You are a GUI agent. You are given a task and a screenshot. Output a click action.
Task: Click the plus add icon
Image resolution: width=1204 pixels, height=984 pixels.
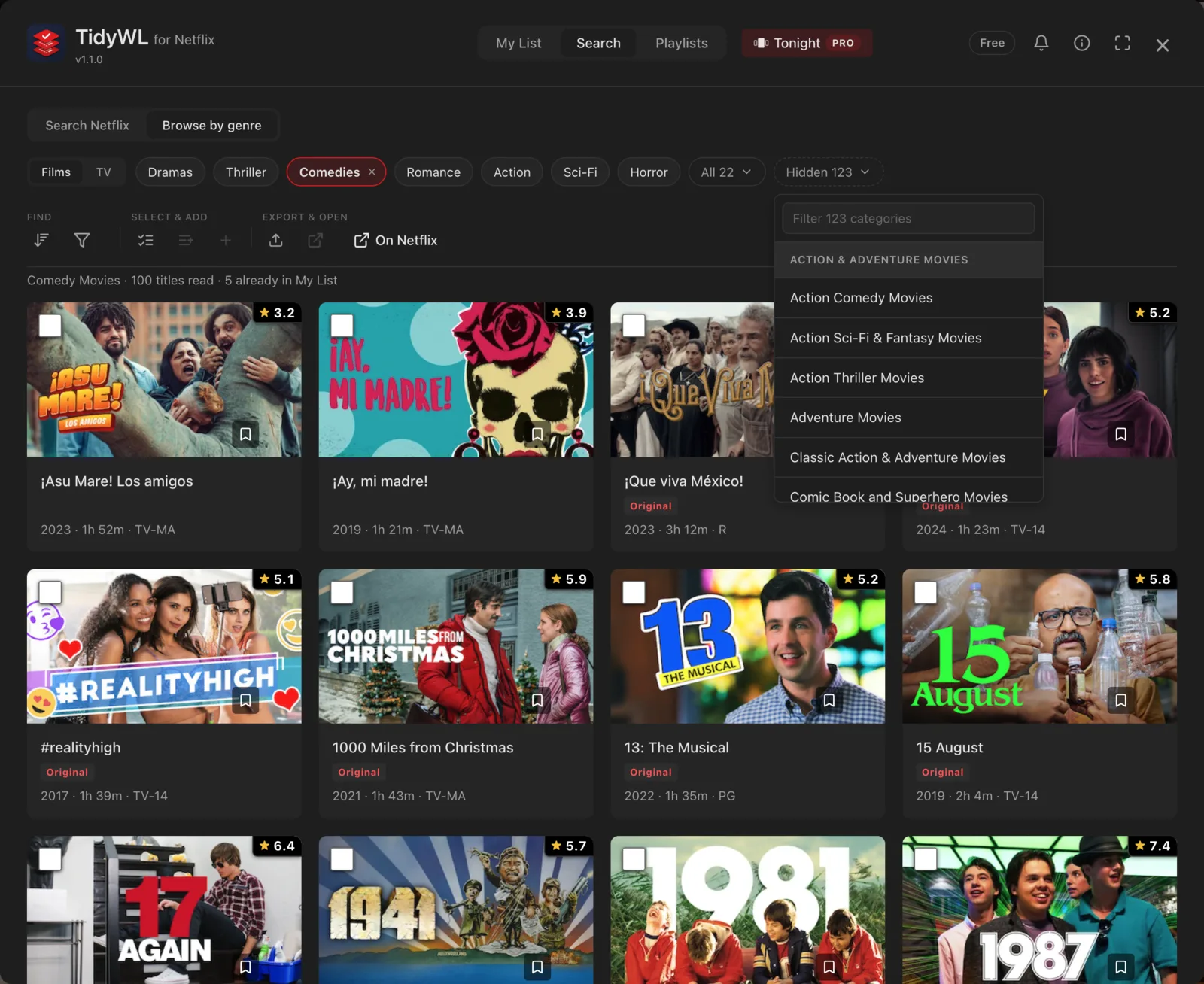tap(226, 240)
